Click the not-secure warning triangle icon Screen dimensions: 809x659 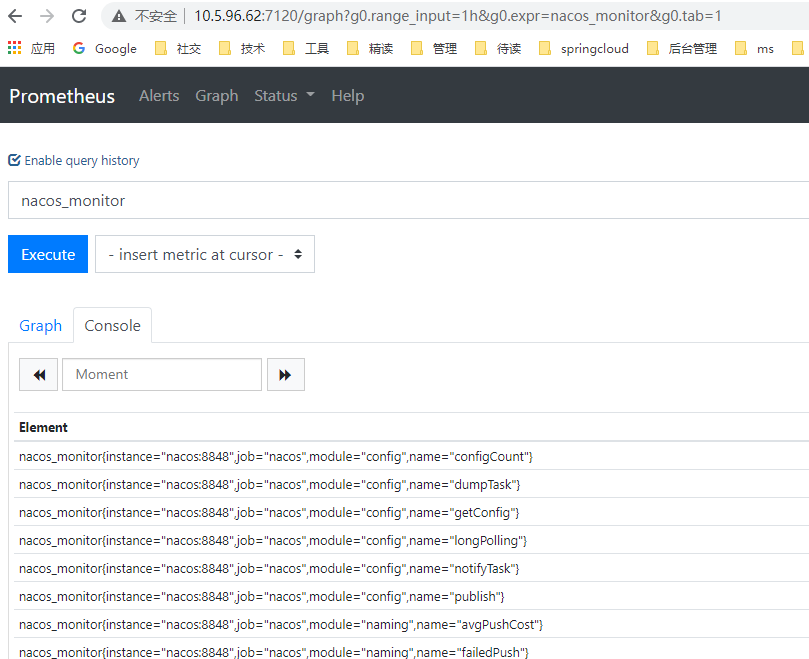[x=119, y=17]
